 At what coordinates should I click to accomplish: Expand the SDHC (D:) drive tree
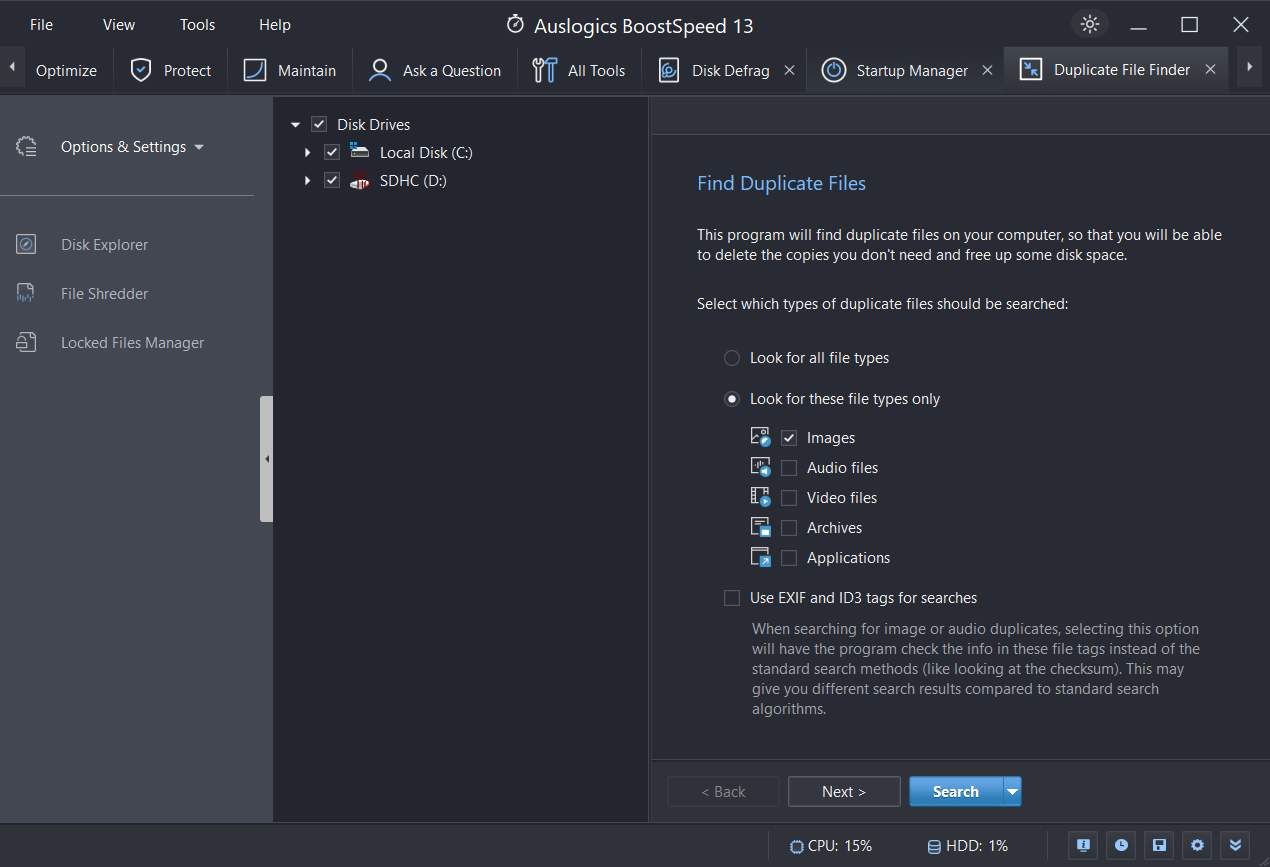[x=308, y=181]
